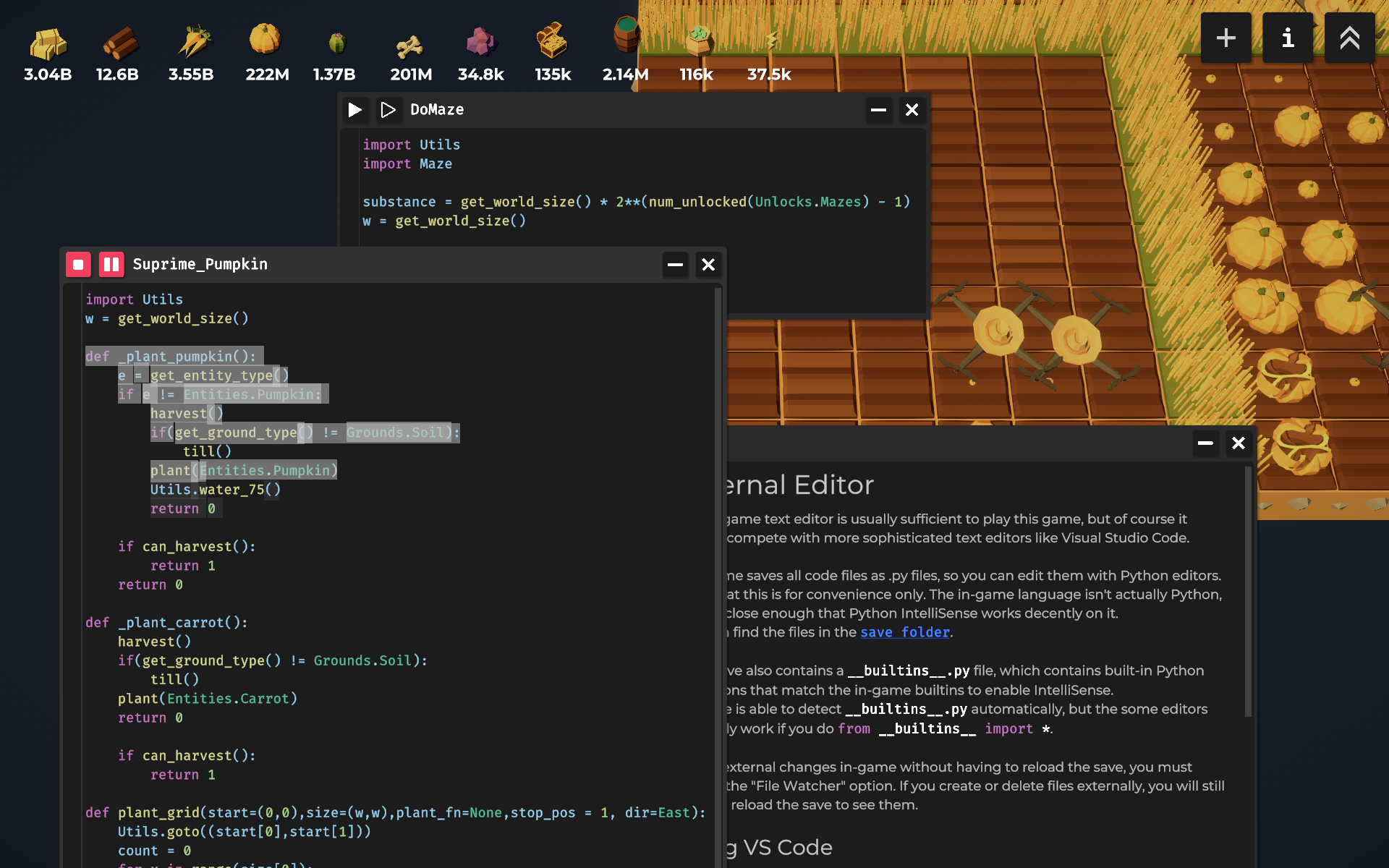The width and height of the screenshot is (1389, 868).
Task: Click the bone resource icon
Action: click(x=409, y=46)
